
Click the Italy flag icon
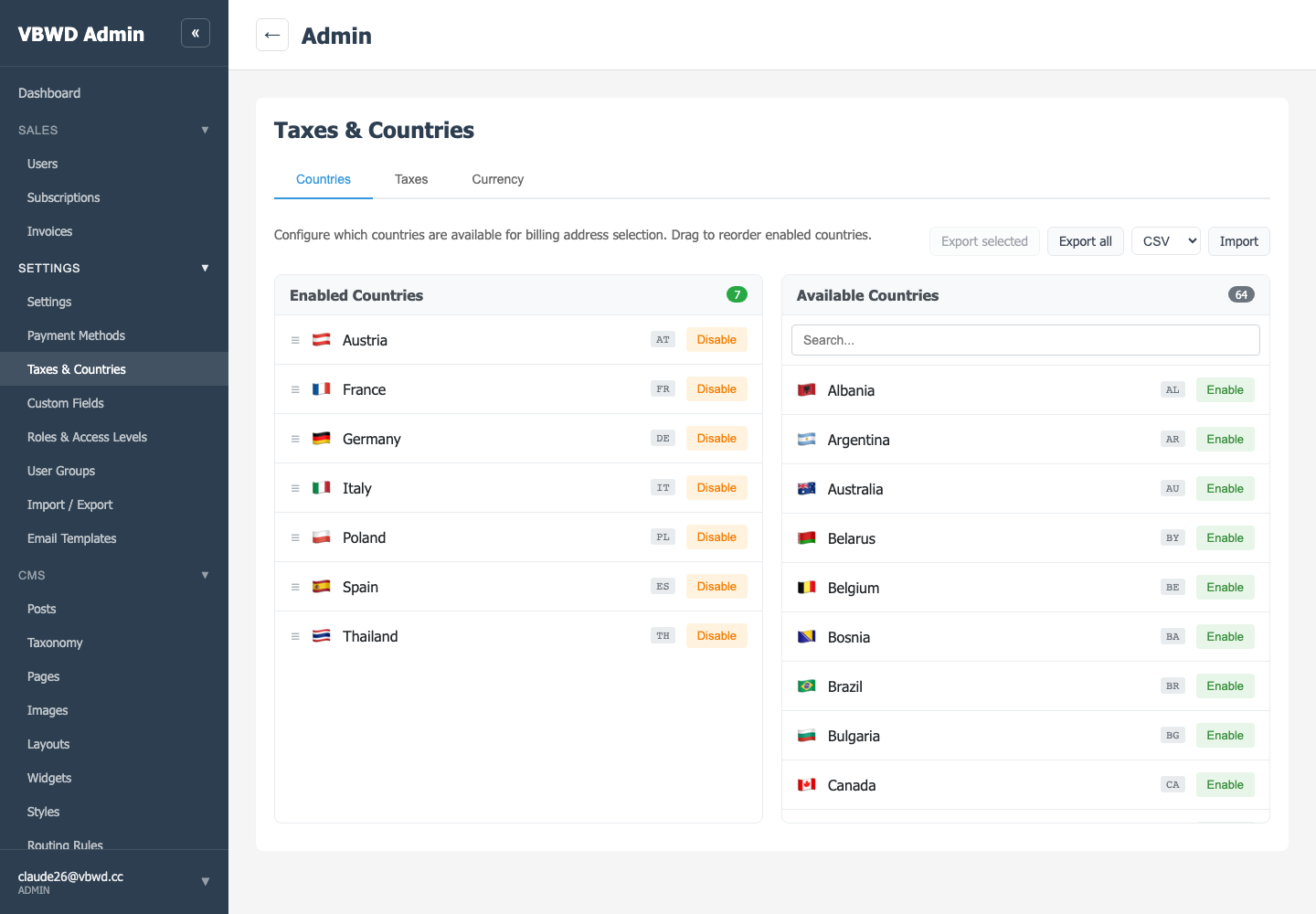(322, 488)
